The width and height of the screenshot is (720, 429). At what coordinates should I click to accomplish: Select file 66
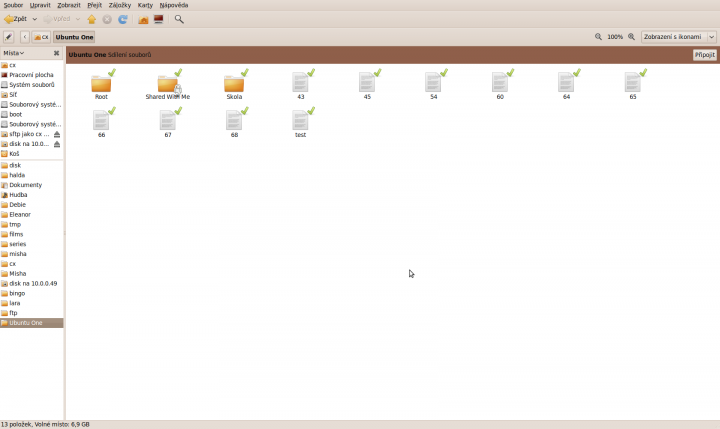[101, 123]
